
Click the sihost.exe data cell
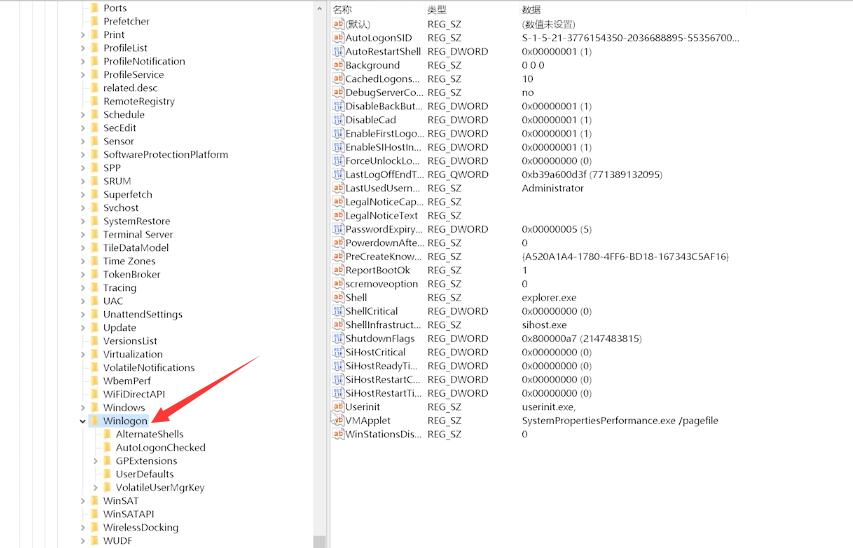[544, 325]
